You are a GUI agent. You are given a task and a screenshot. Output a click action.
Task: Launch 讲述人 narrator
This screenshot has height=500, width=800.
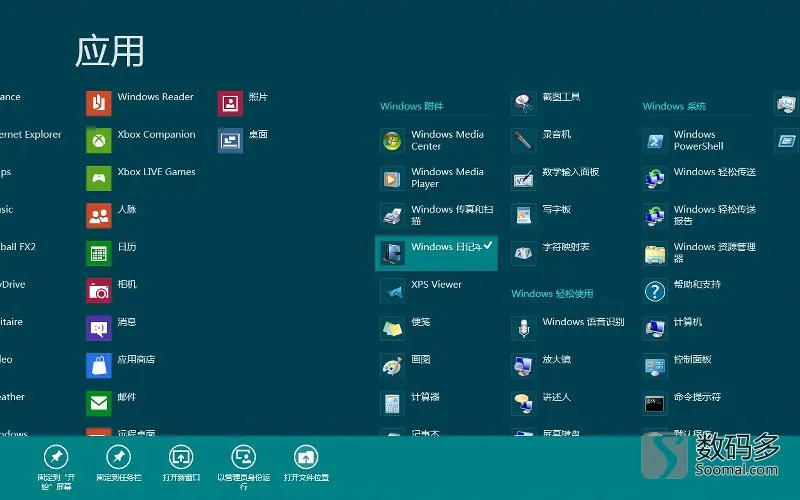point(541,403)
